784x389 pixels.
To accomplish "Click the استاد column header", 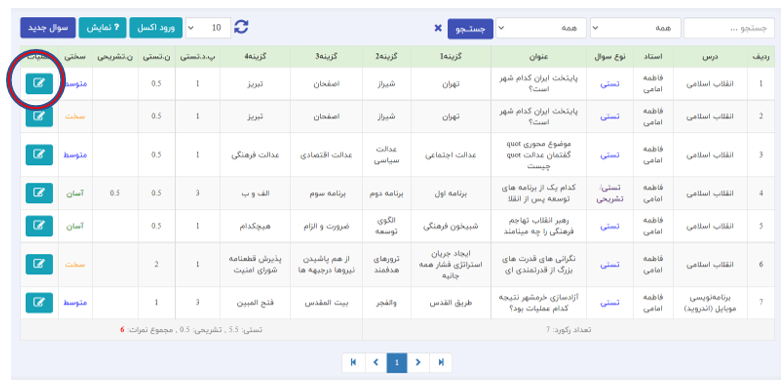I will [653, 56].
